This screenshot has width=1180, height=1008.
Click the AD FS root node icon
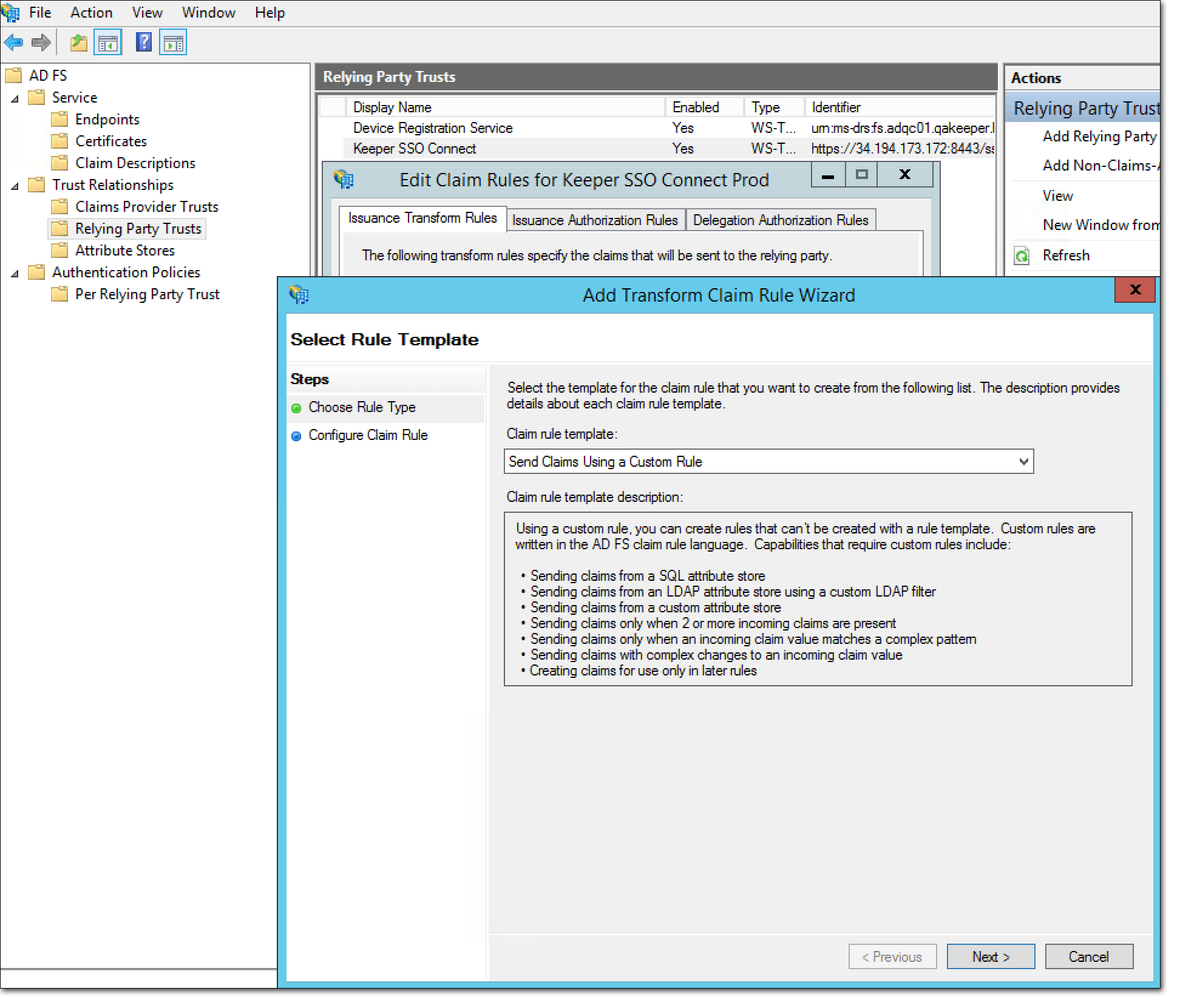coord(13,75)
